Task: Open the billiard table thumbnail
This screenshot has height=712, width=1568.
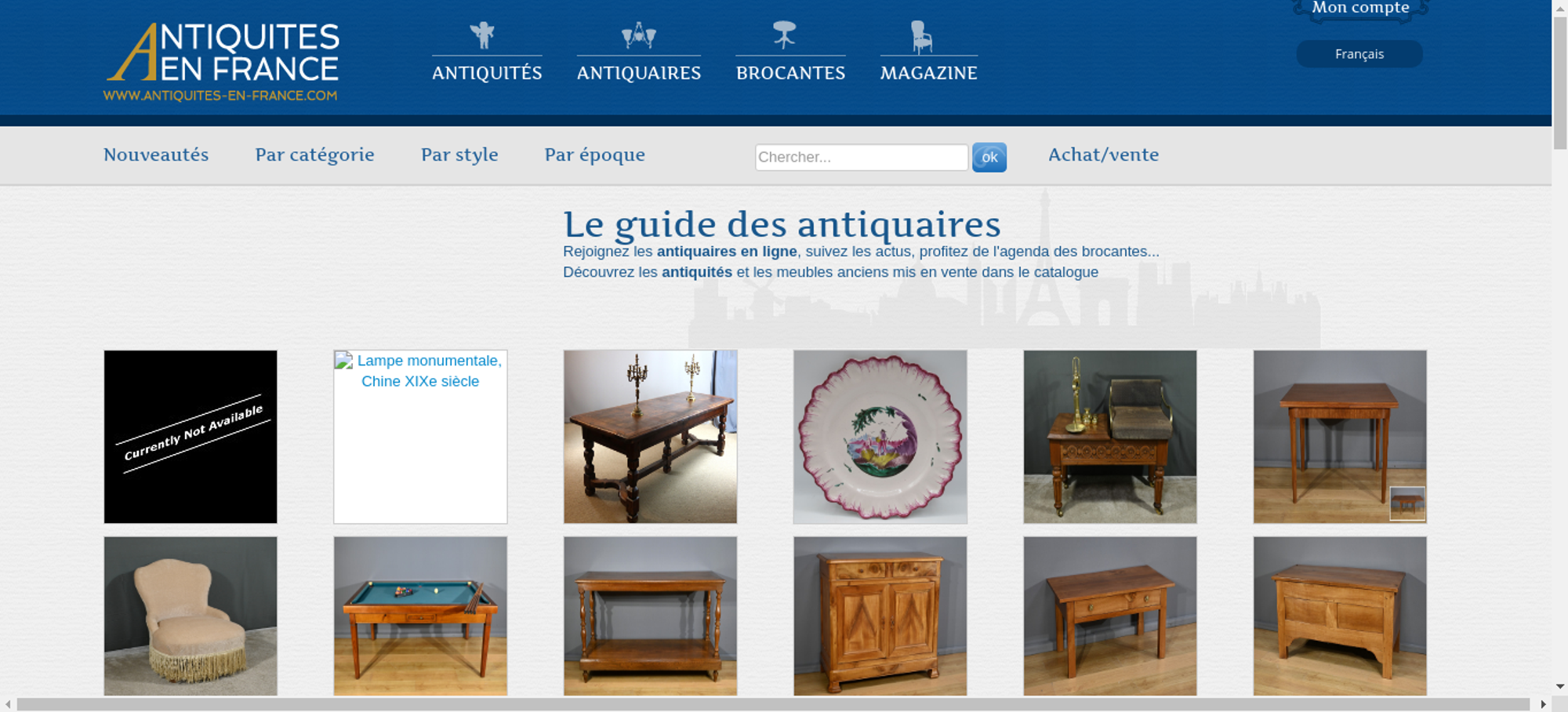Action: 420,616
